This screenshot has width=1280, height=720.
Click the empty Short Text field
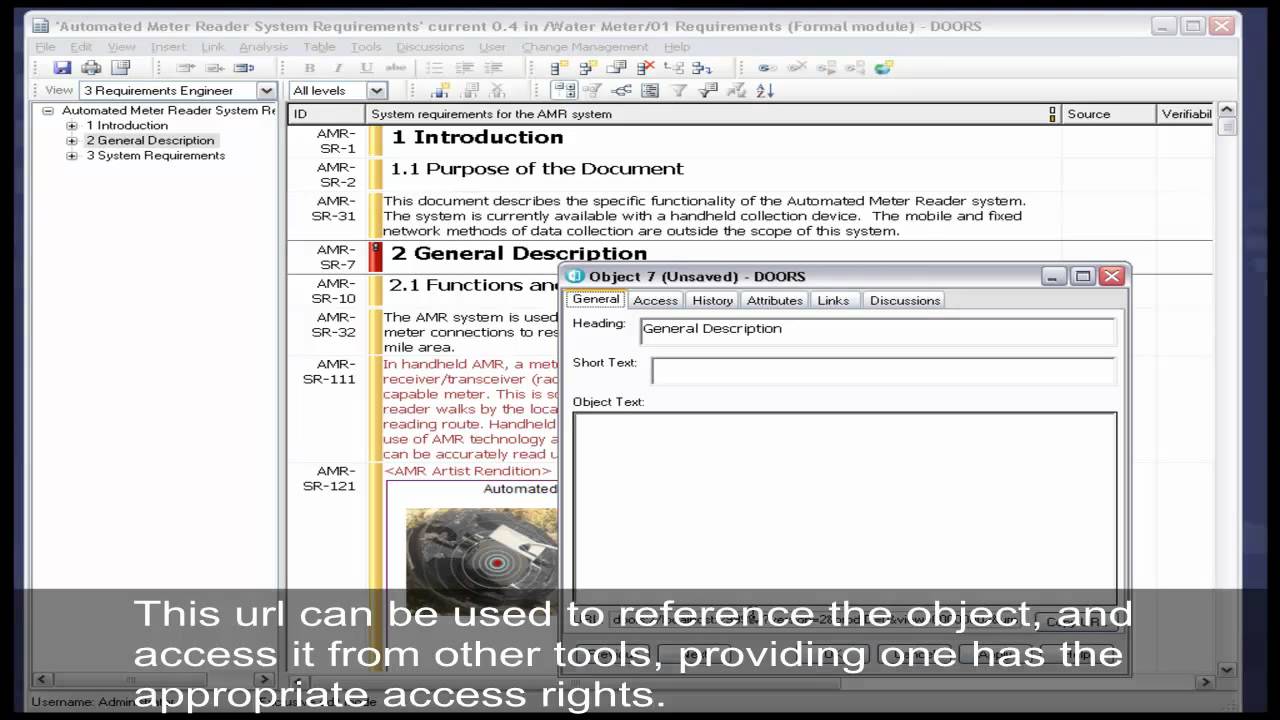click(883, 371)
